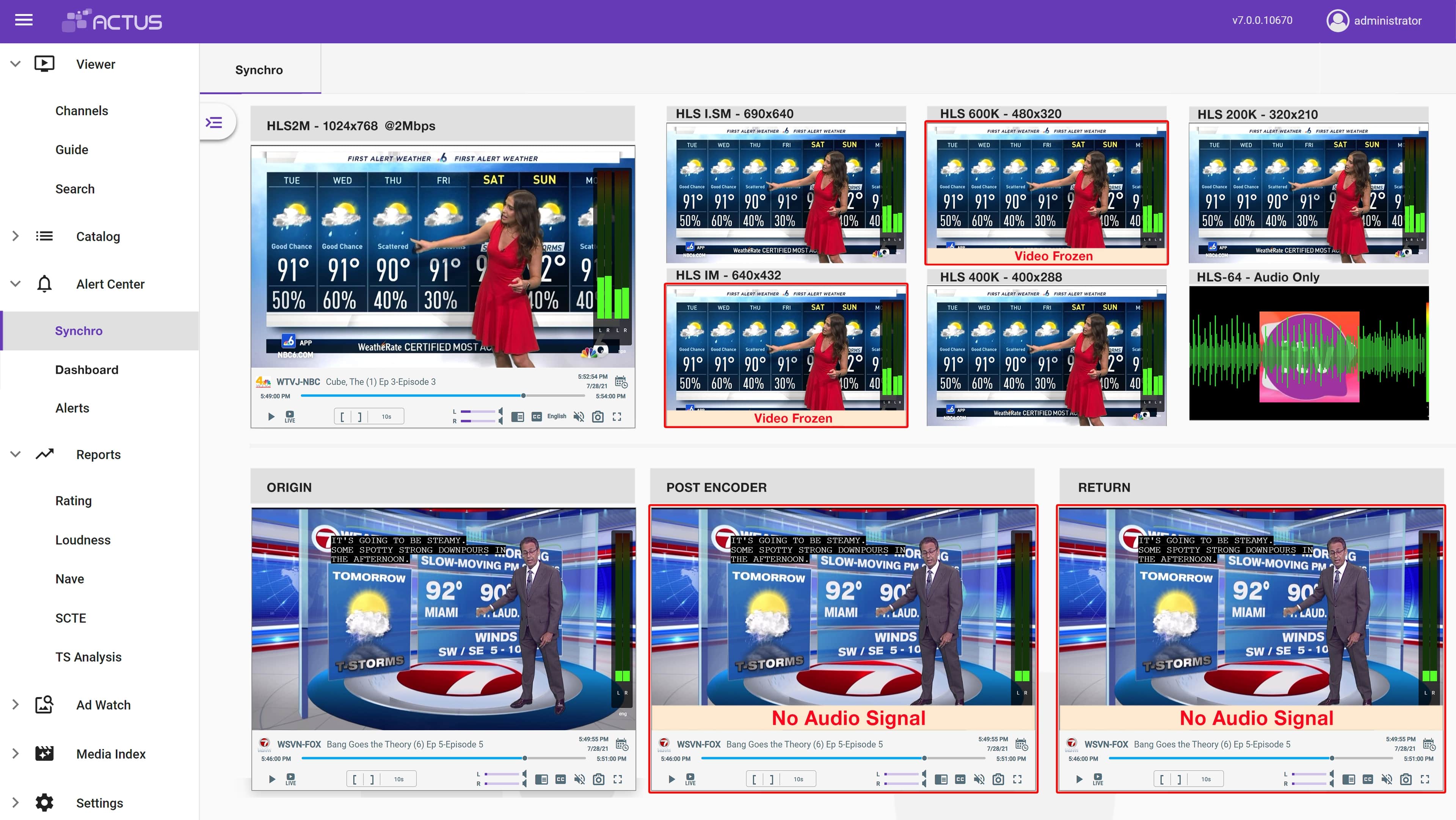Expand the Catalog menu section
The height and width of the screenshot is (820, 1456).
pyautogui.click(x=16, y=236)
